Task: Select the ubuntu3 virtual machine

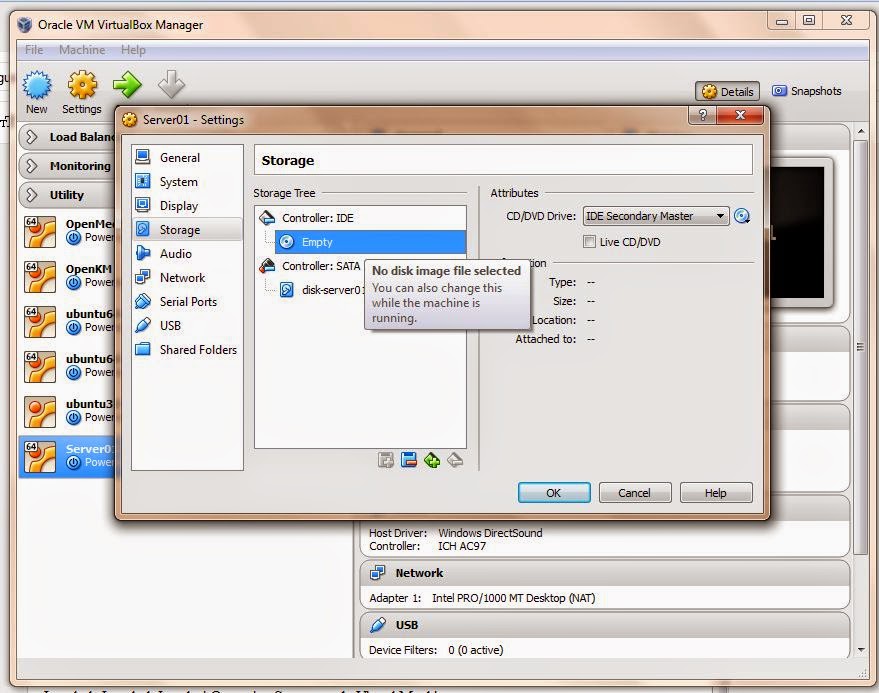Action: [67, 412]
